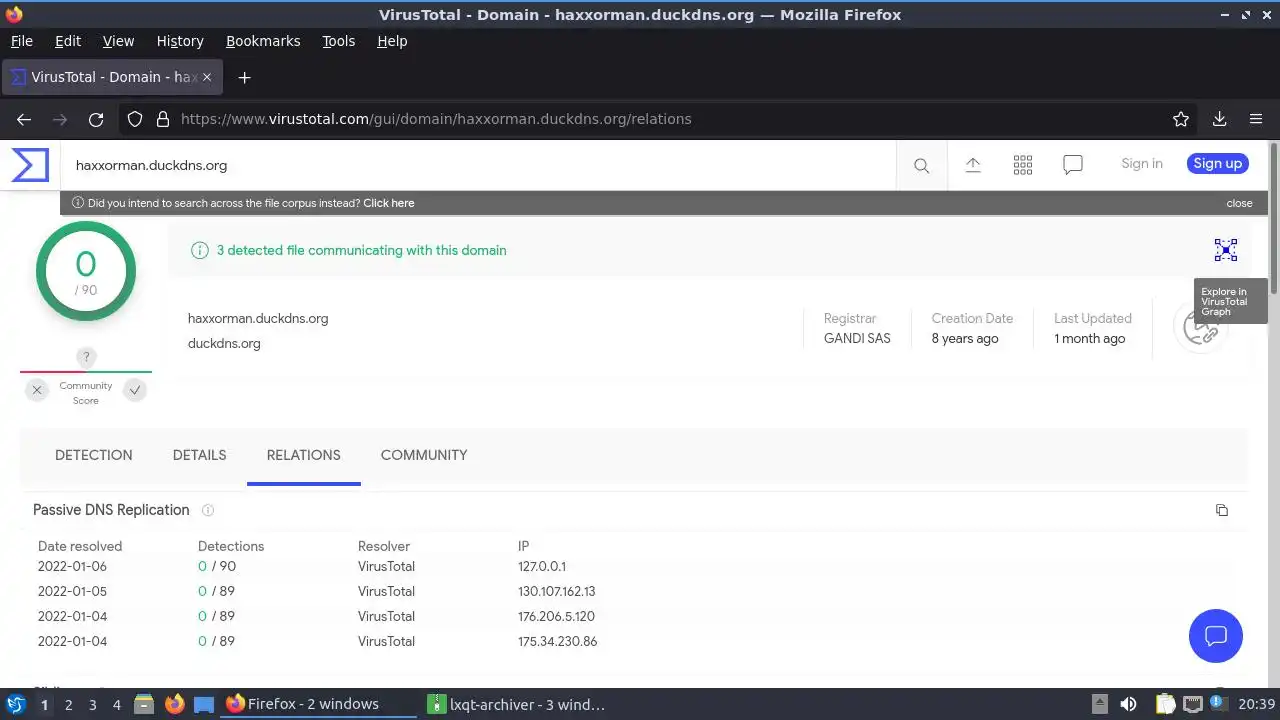Reload the current page
Screen dimensions: 1280x720
(x=96, y=119)
